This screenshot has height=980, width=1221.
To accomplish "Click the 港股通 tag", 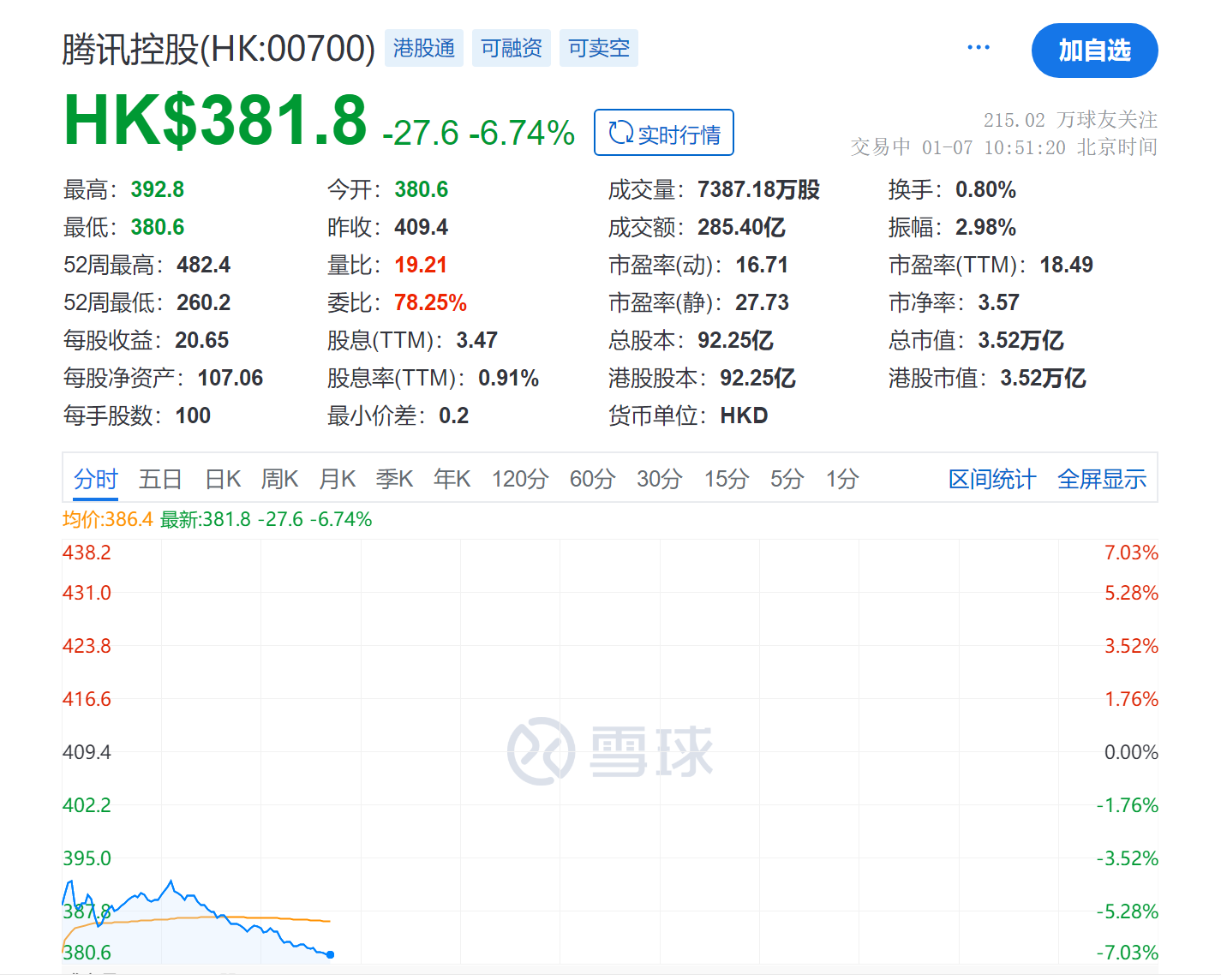I will coord(423,48).
